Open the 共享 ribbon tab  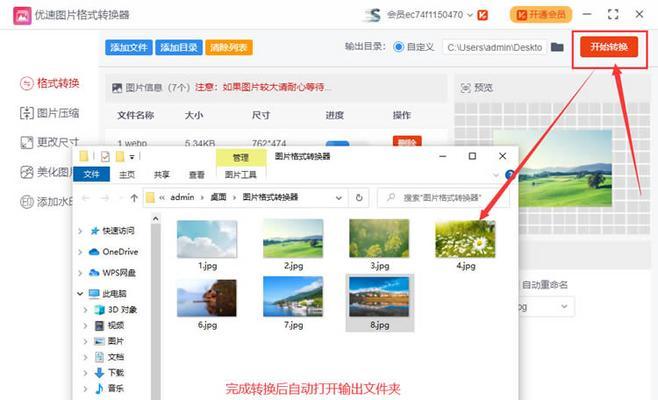pyautogui.click(x=161, y=174)
